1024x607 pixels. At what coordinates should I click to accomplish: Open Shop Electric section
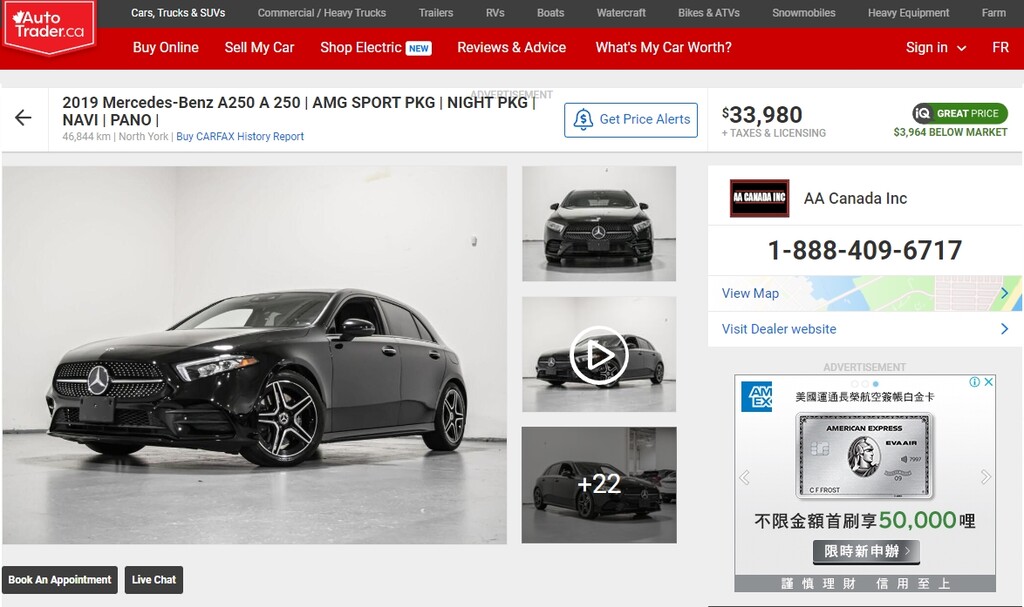click(360, 48)
